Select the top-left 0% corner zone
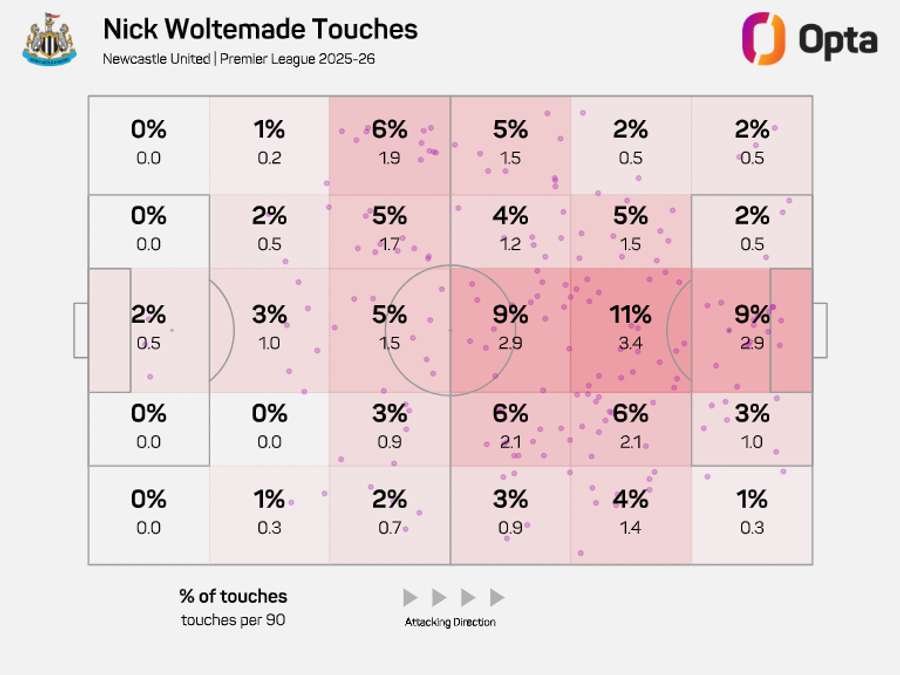Viewport: 900px width, 675px height. pos(148,143)
